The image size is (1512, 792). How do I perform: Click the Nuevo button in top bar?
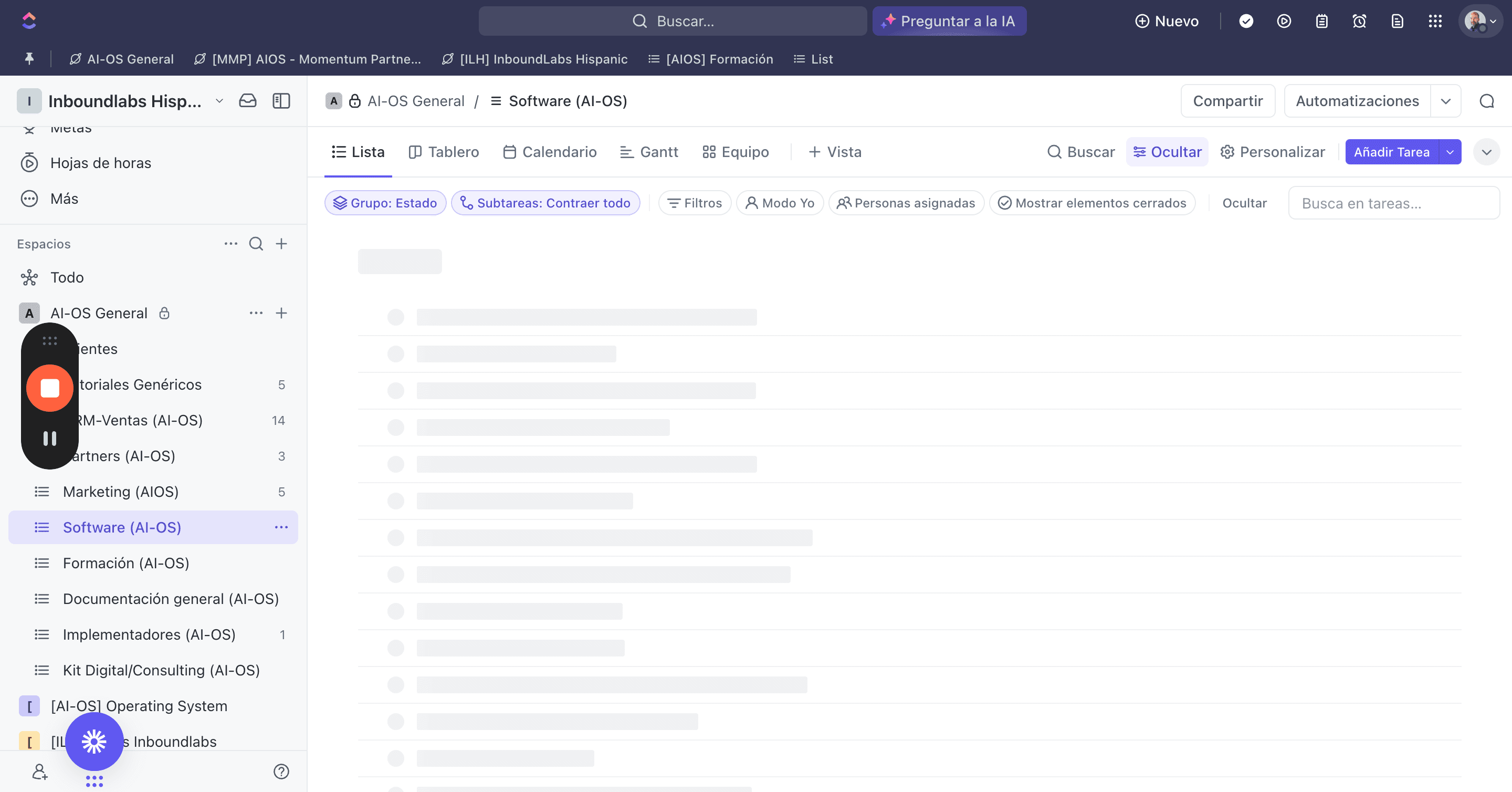(x=1166, y=21)
